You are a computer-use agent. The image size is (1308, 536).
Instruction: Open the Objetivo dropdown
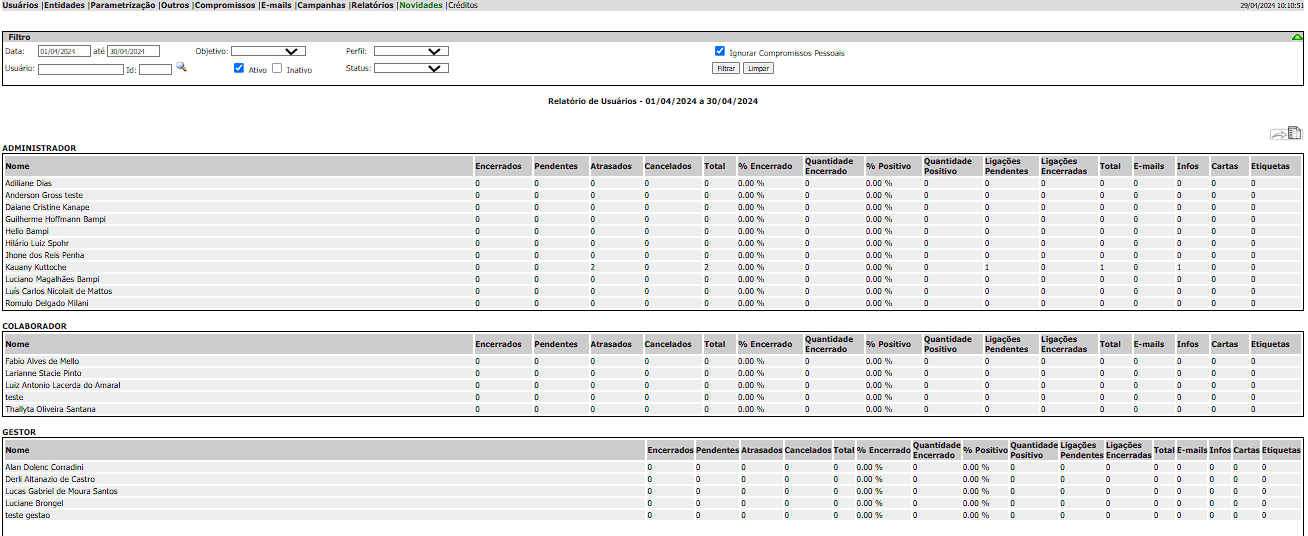coord(268,51)
